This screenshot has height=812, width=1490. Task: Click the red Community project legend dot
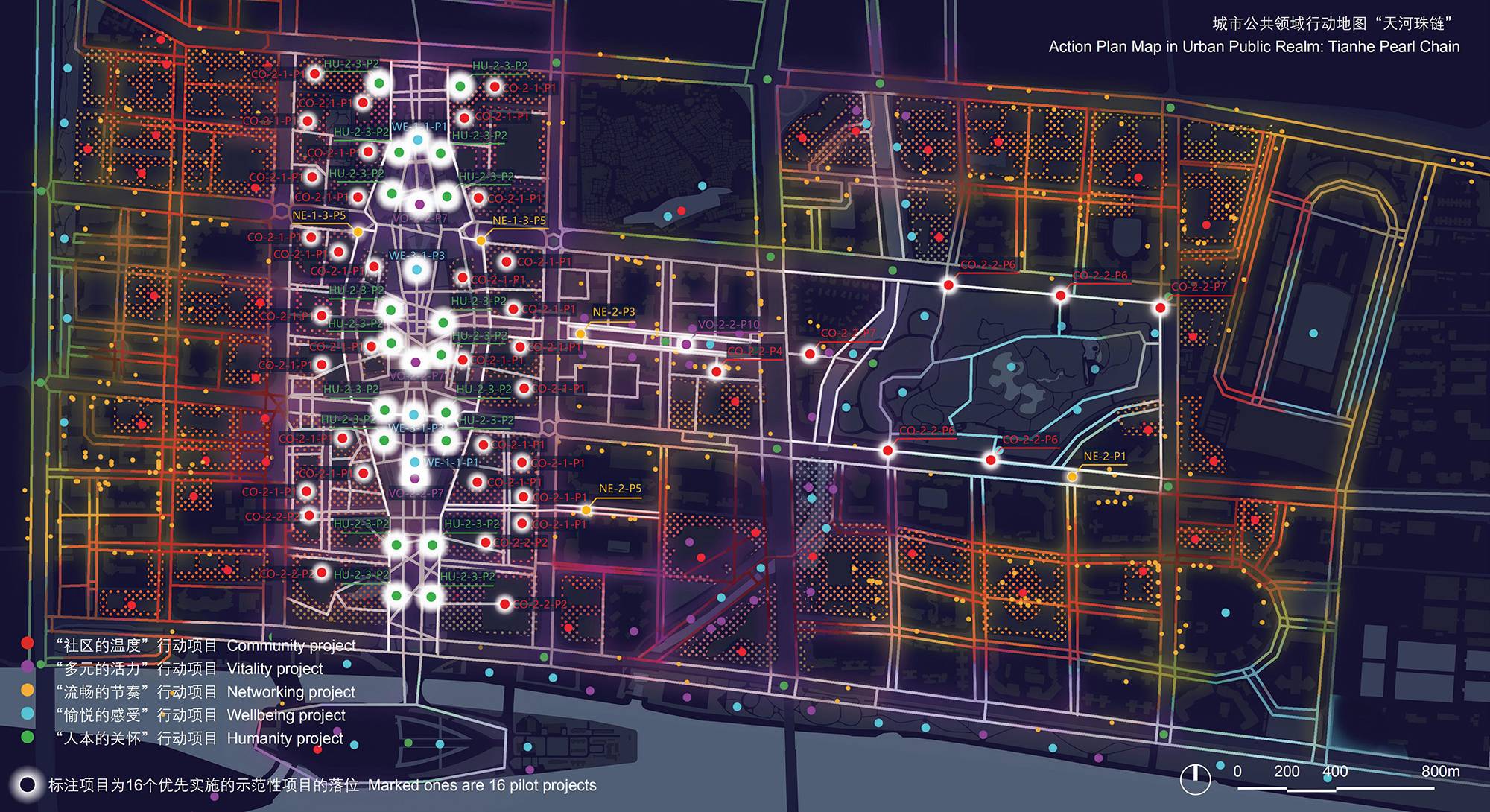tap(28, 643)
